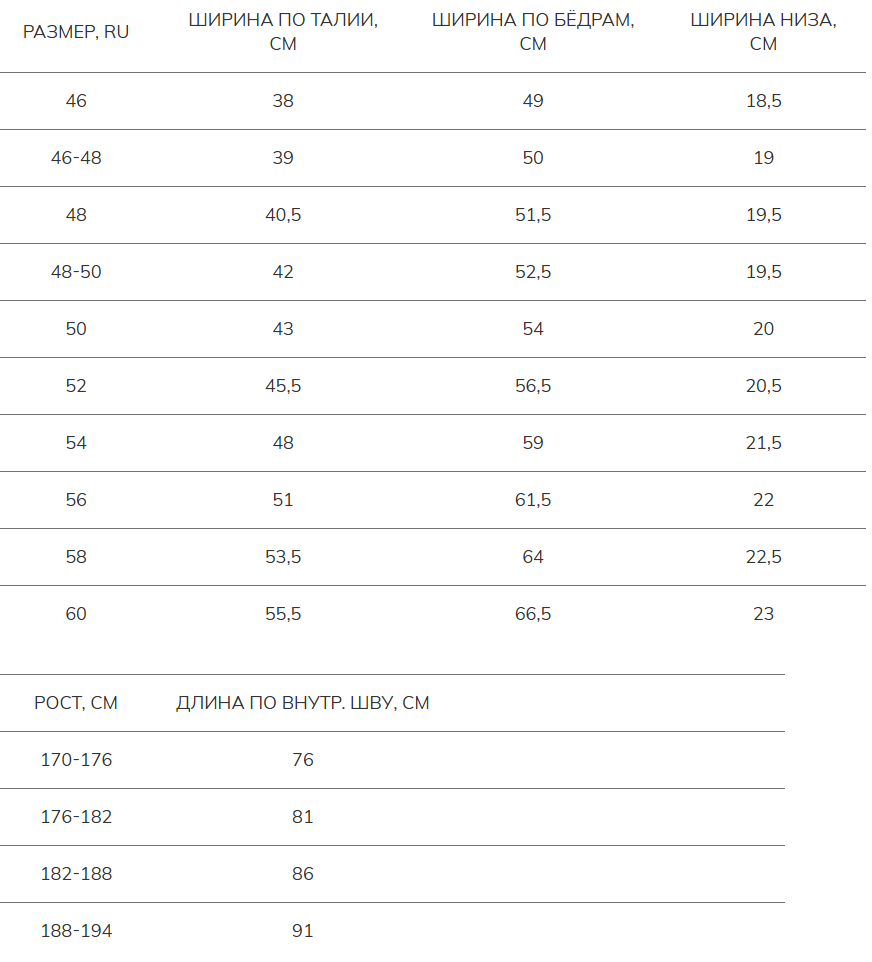Click inseam length value 91

coord(302,931)
